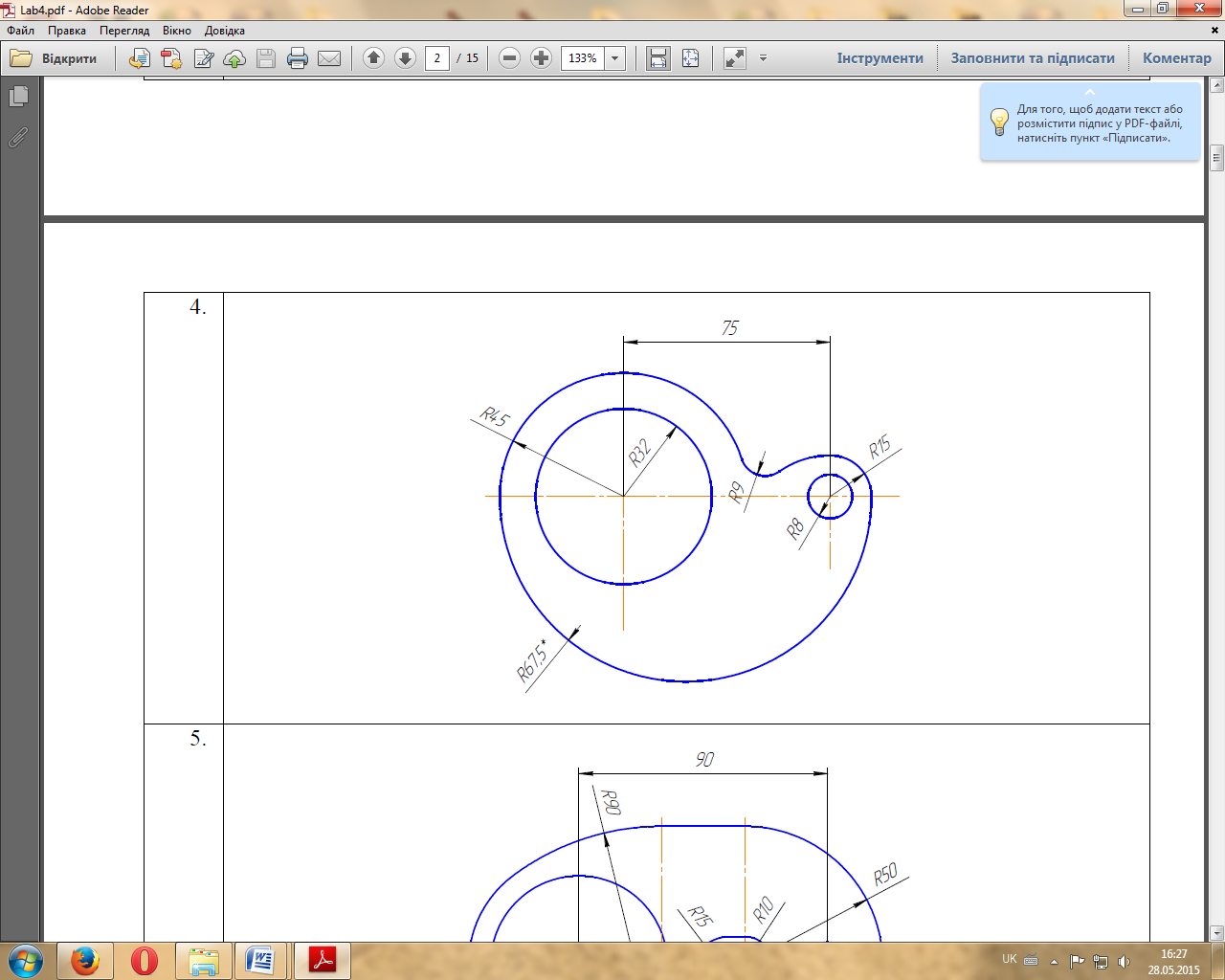Click the page number field
Screen dimensions: 1225x980
click(x=437, y=58)
